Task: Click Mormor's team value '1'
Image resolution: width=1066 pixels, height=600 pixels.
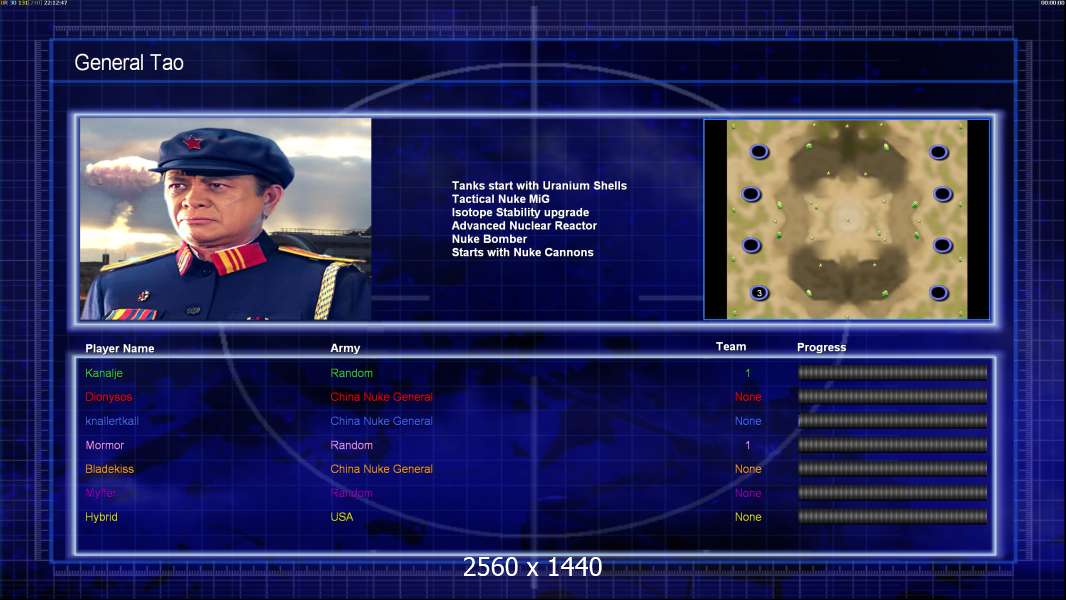Action: point(748,445)
